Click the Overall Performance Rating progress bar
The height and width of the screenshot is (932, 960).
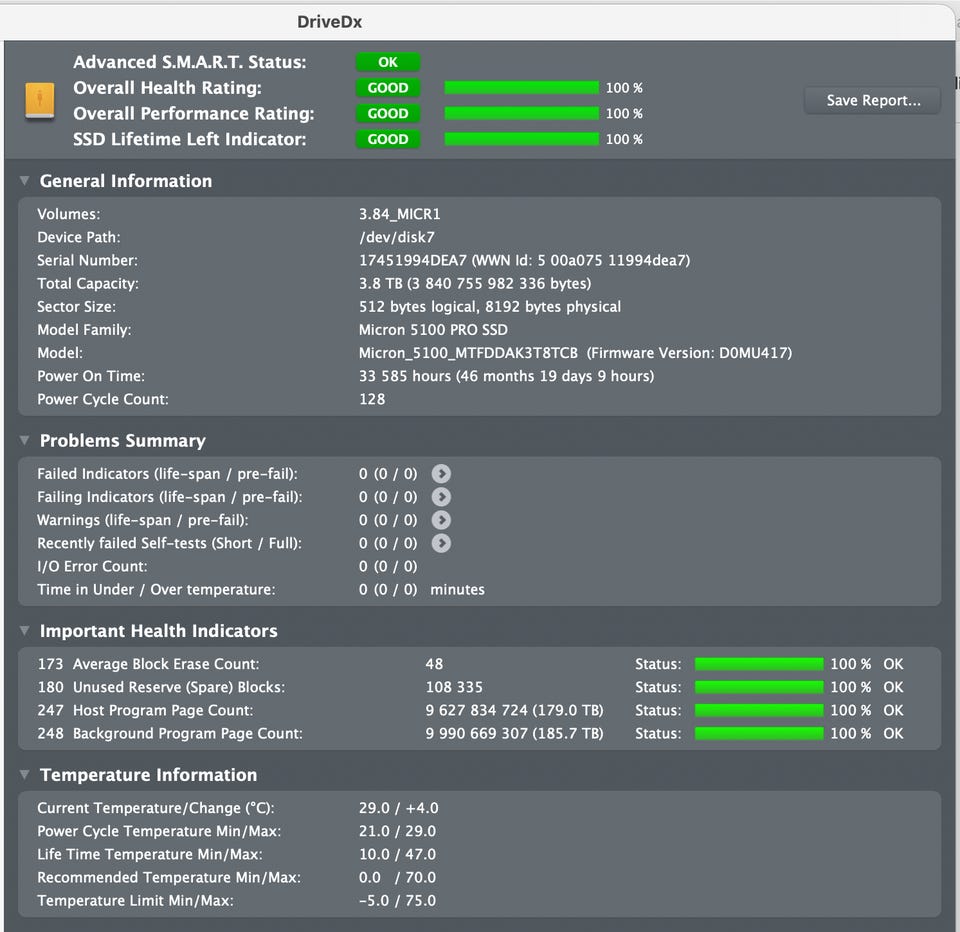(x=522, y=113)
